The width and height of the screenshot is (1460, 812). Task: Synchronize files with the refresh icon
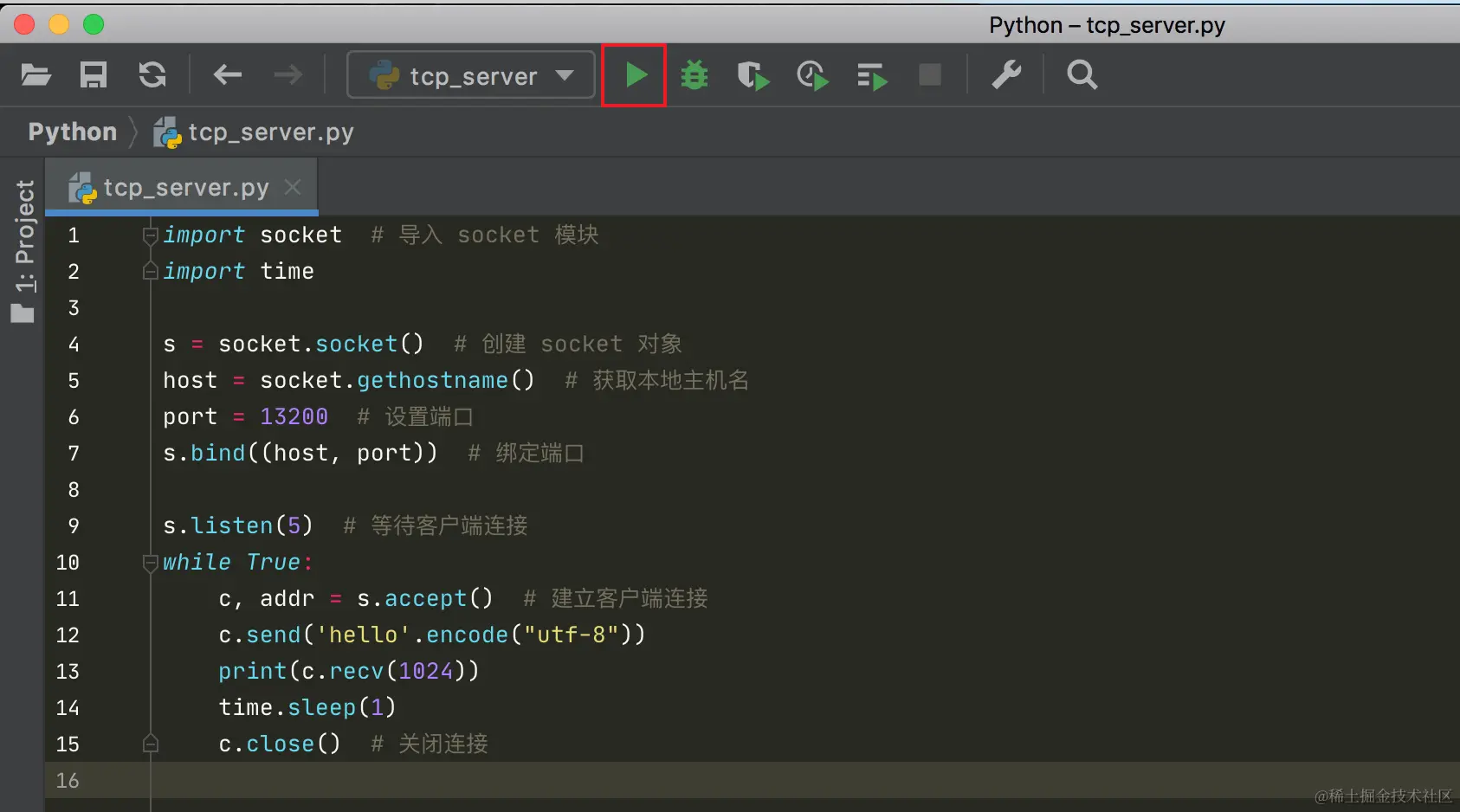click(152, 75)
